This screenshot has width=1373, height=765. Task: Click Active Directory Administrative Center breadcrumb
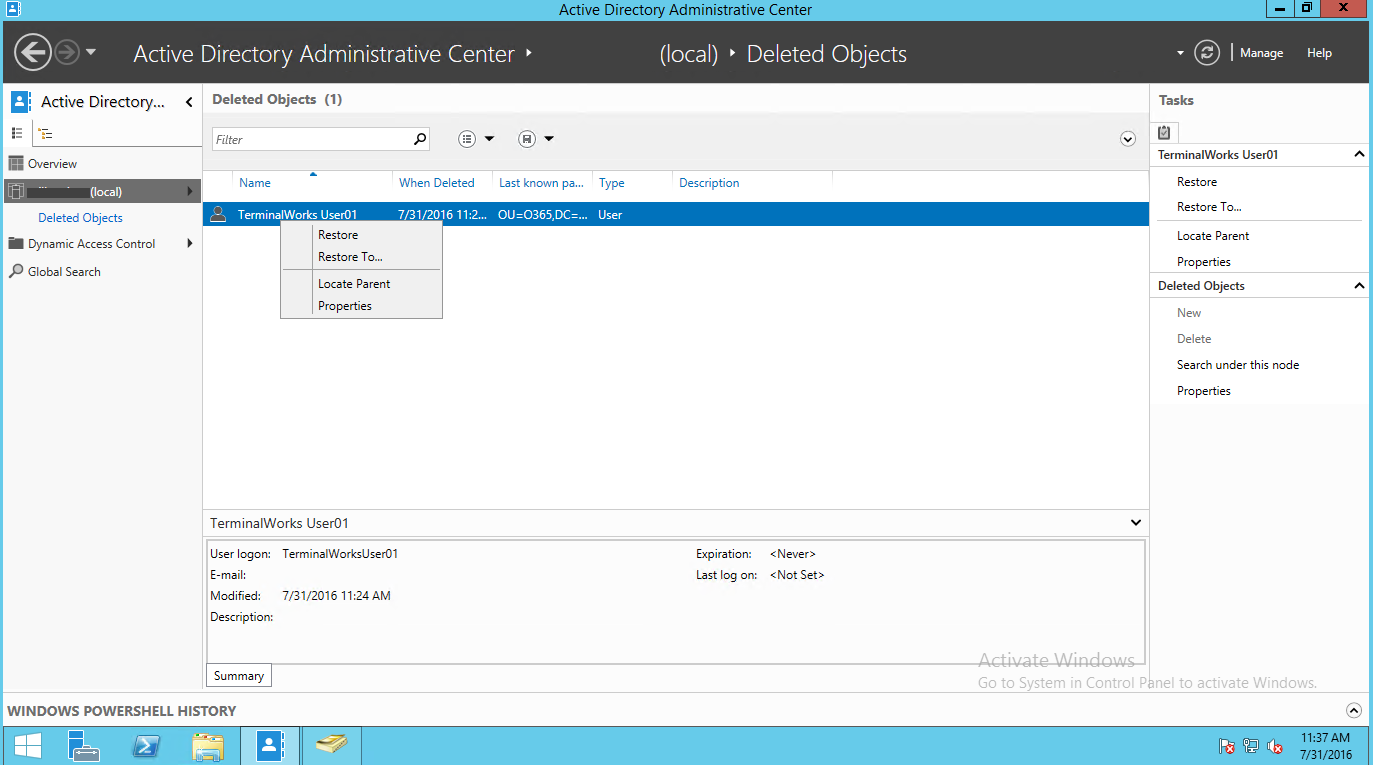click(x=324, y=54)
